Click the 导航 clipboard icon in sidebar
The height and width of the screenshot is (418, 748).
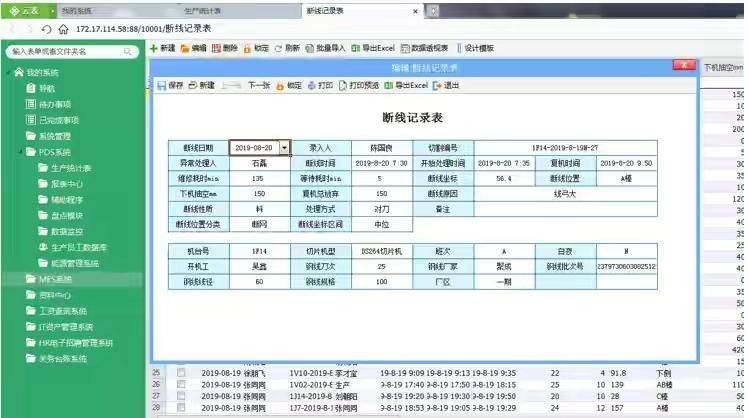[x=31, y=88]
